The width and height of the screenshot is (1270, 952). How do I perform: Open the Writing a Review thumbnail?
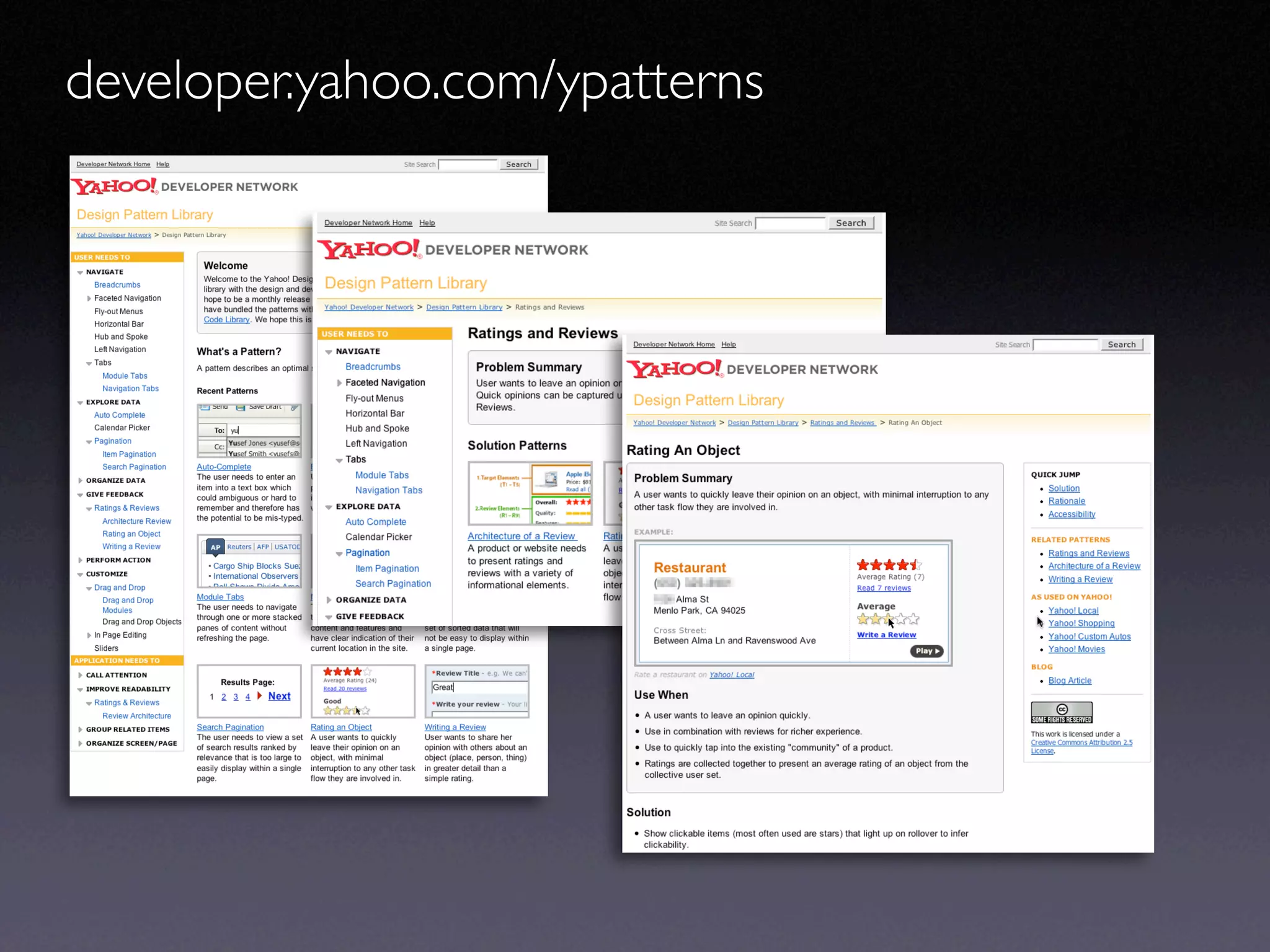477,691
